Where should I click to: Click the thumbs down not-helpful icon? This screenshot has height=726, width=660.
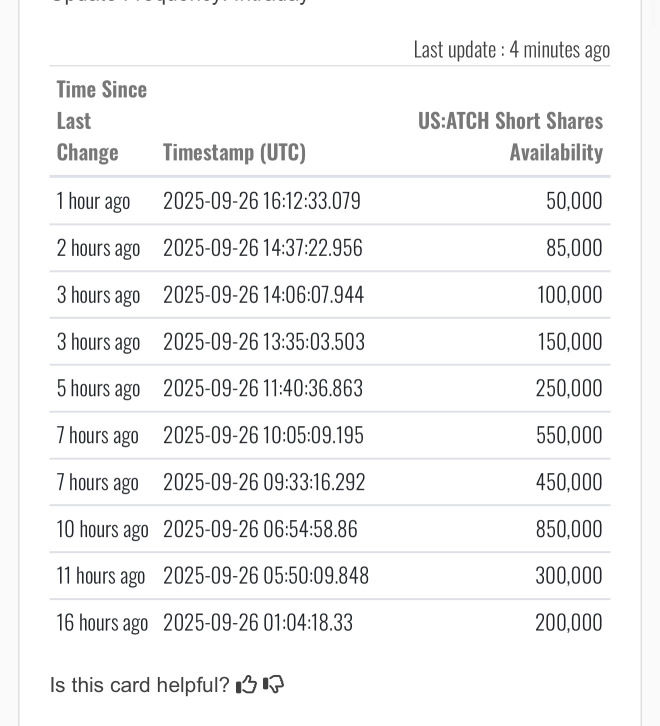[273, 685]
